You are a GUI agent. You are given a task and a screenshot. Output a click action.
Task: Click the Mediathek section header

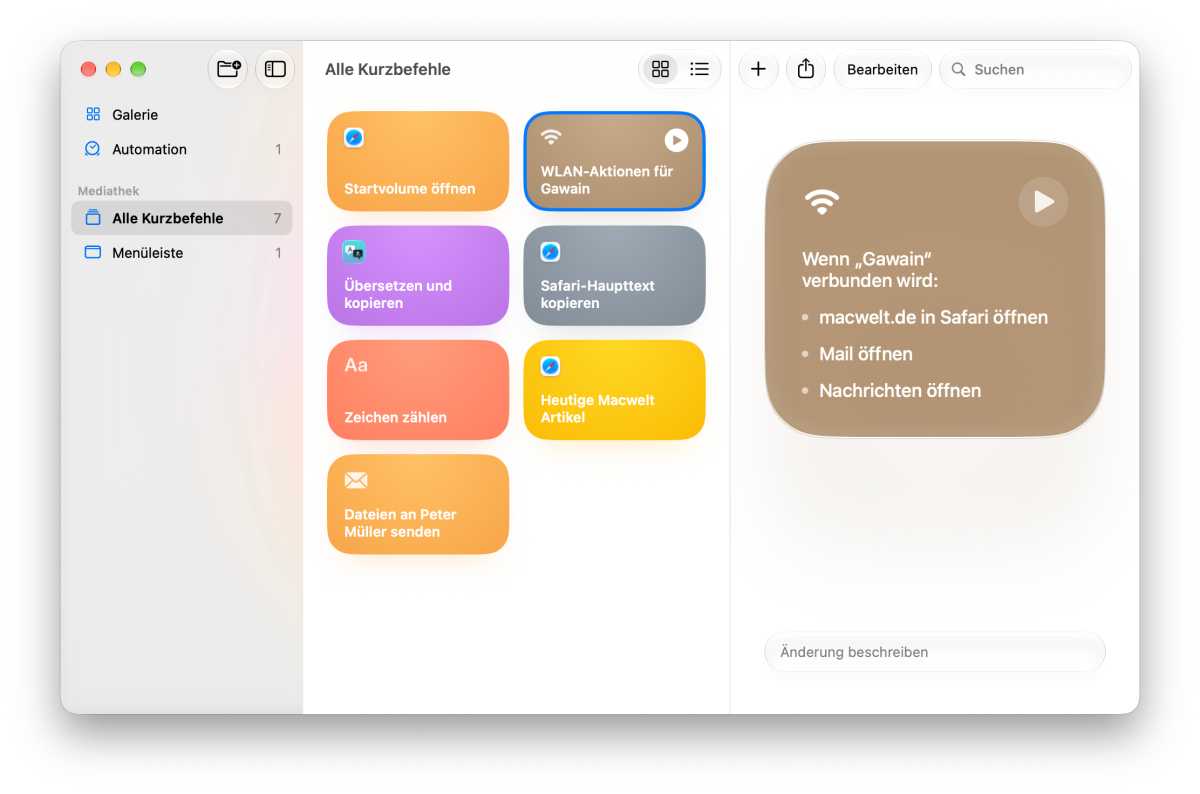point(108,190)
